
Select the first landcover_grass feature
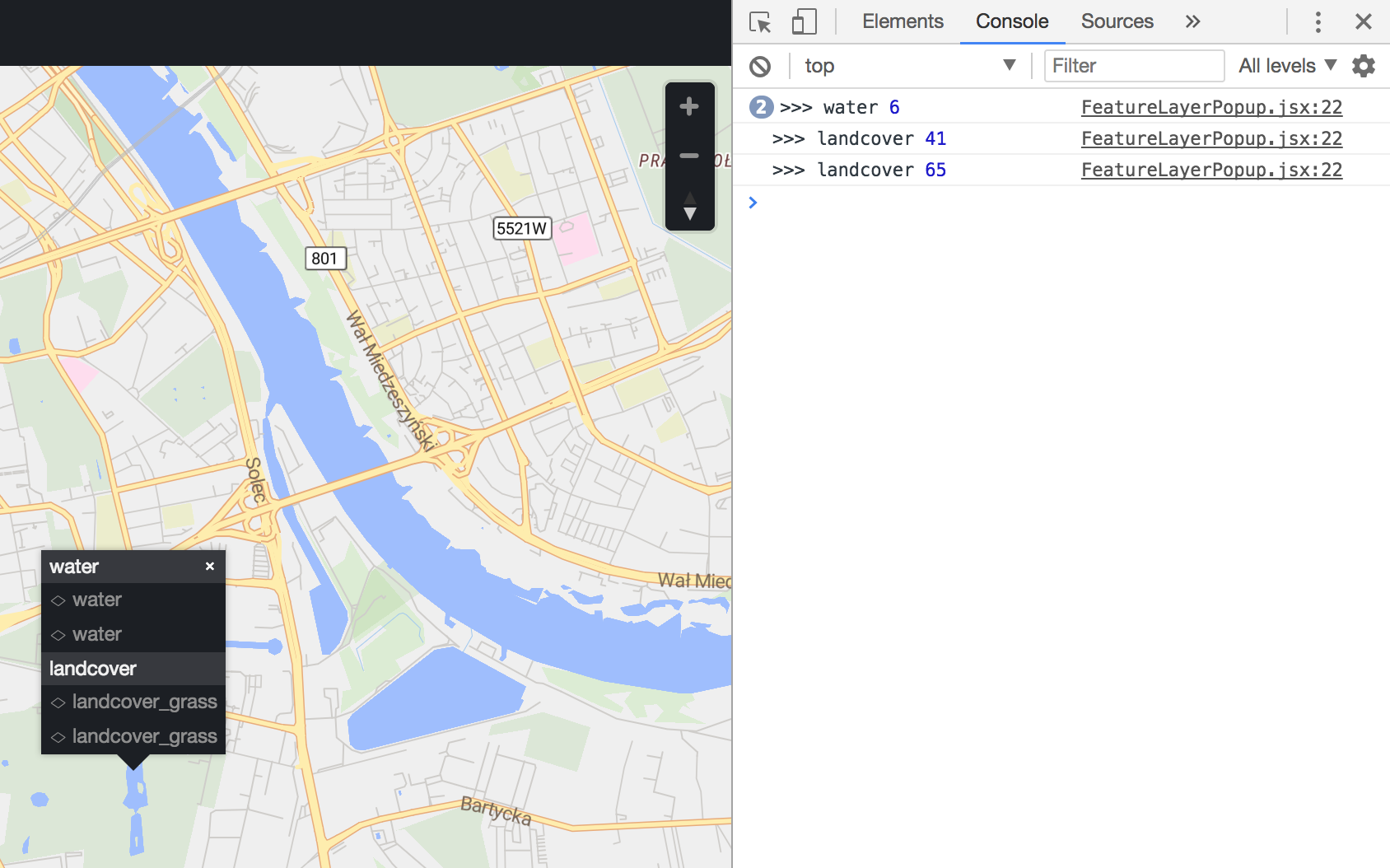[x=145, y=702]
